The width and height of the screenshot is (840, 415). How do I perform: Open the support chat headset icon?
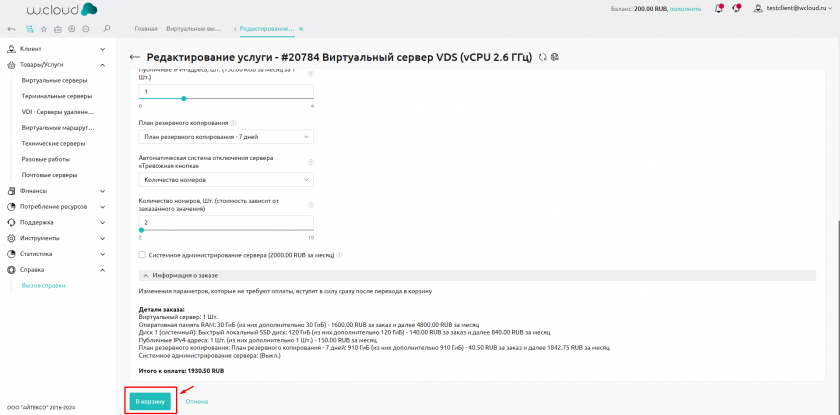coord(737,9)
